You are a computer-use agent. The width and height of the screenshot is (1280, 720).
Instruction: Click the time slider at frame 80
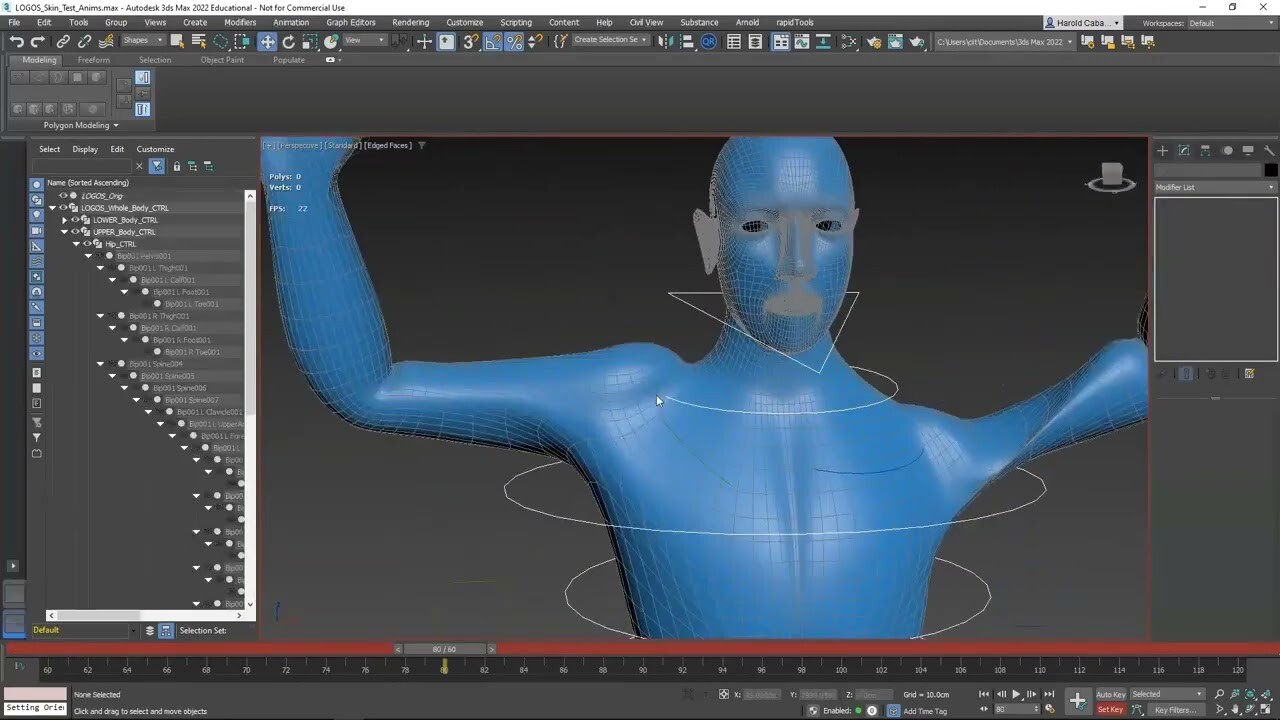pos(443,649)
